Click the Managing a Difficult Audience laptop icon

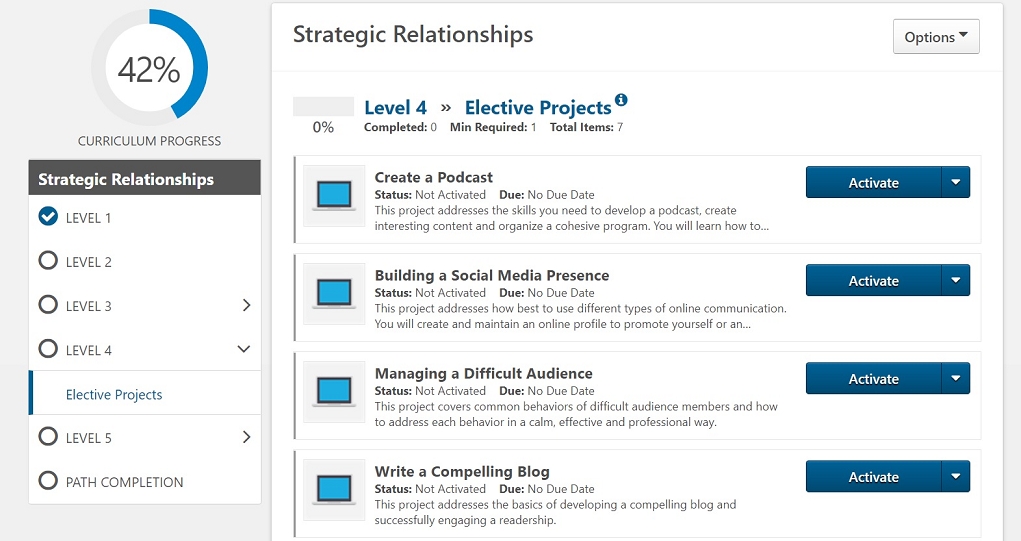[334, 392]
